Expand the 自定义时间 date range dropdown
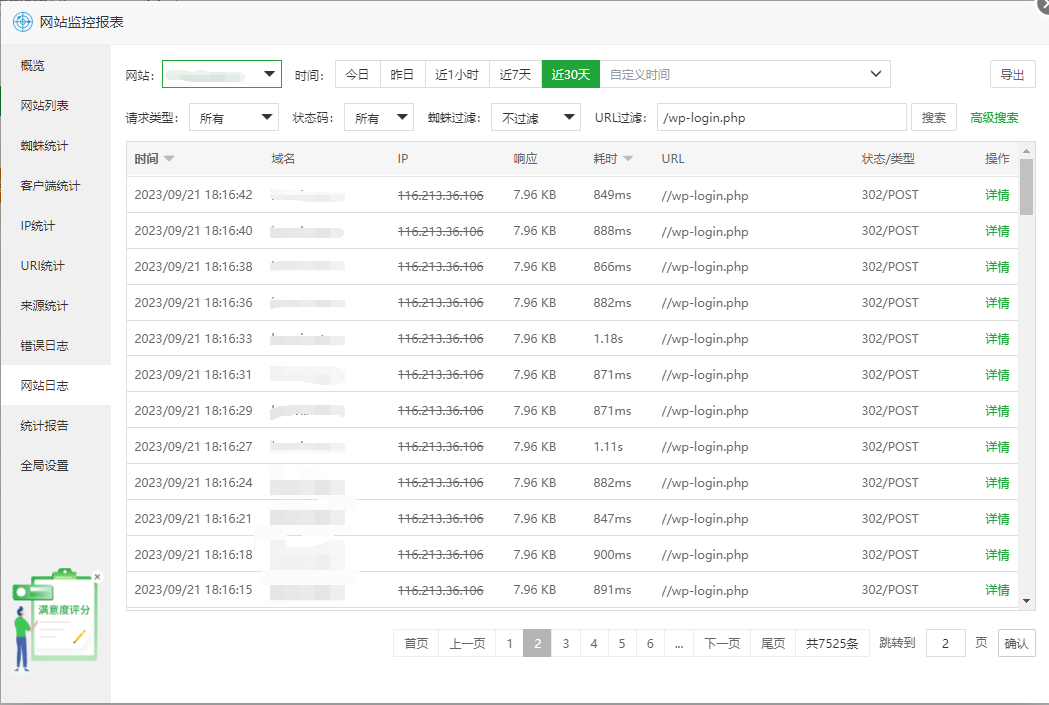Screen dimensions: 1049x705 745,74
